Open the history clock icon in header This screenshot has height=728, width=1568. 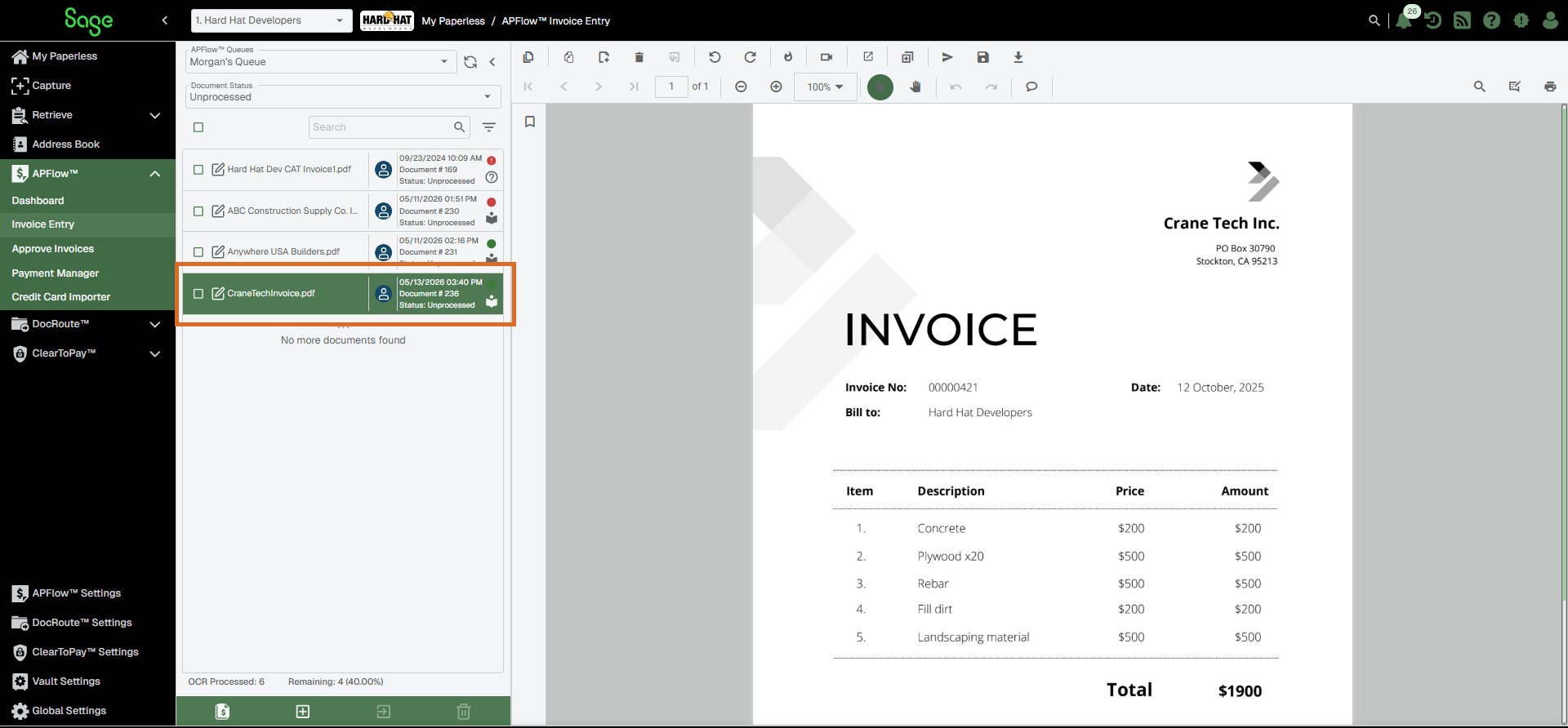(x=1433, y=20)
